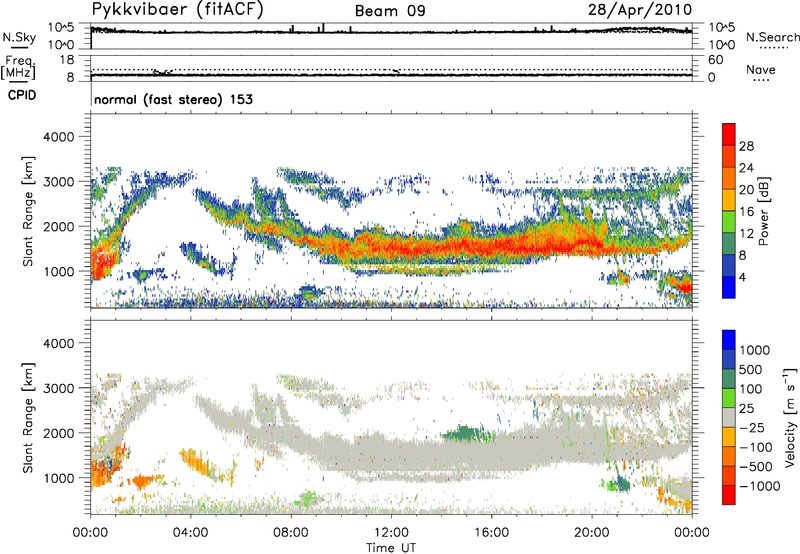Click the '500' Velocity colorbar label
Screen dimensions: 800x554
pos(751,369)
